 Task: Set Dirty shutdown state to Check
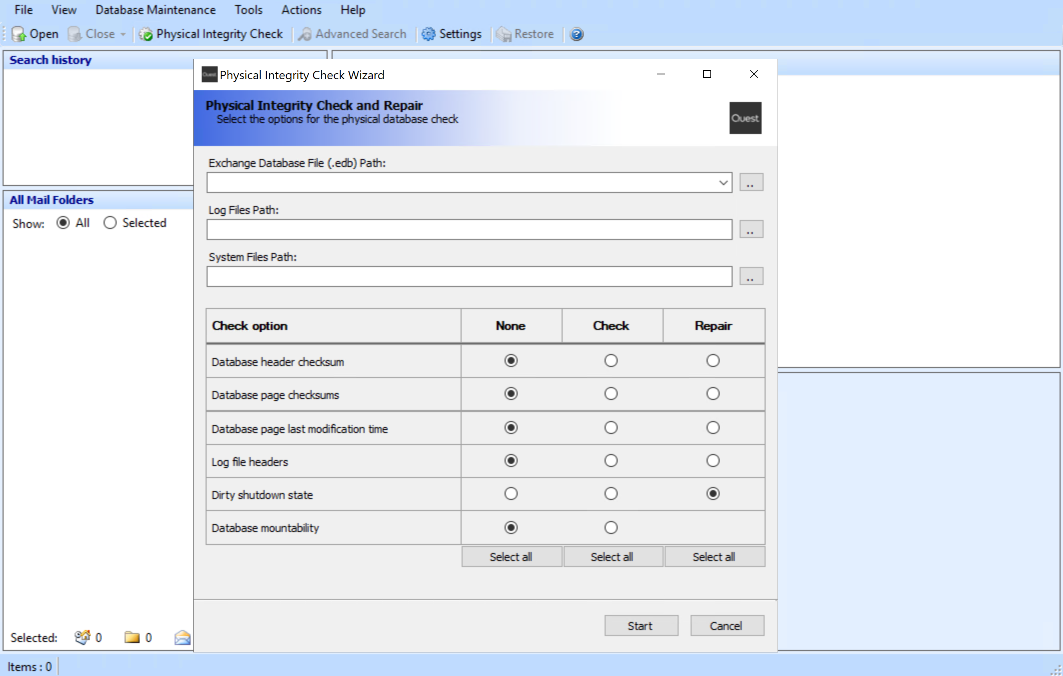[611, 493]
